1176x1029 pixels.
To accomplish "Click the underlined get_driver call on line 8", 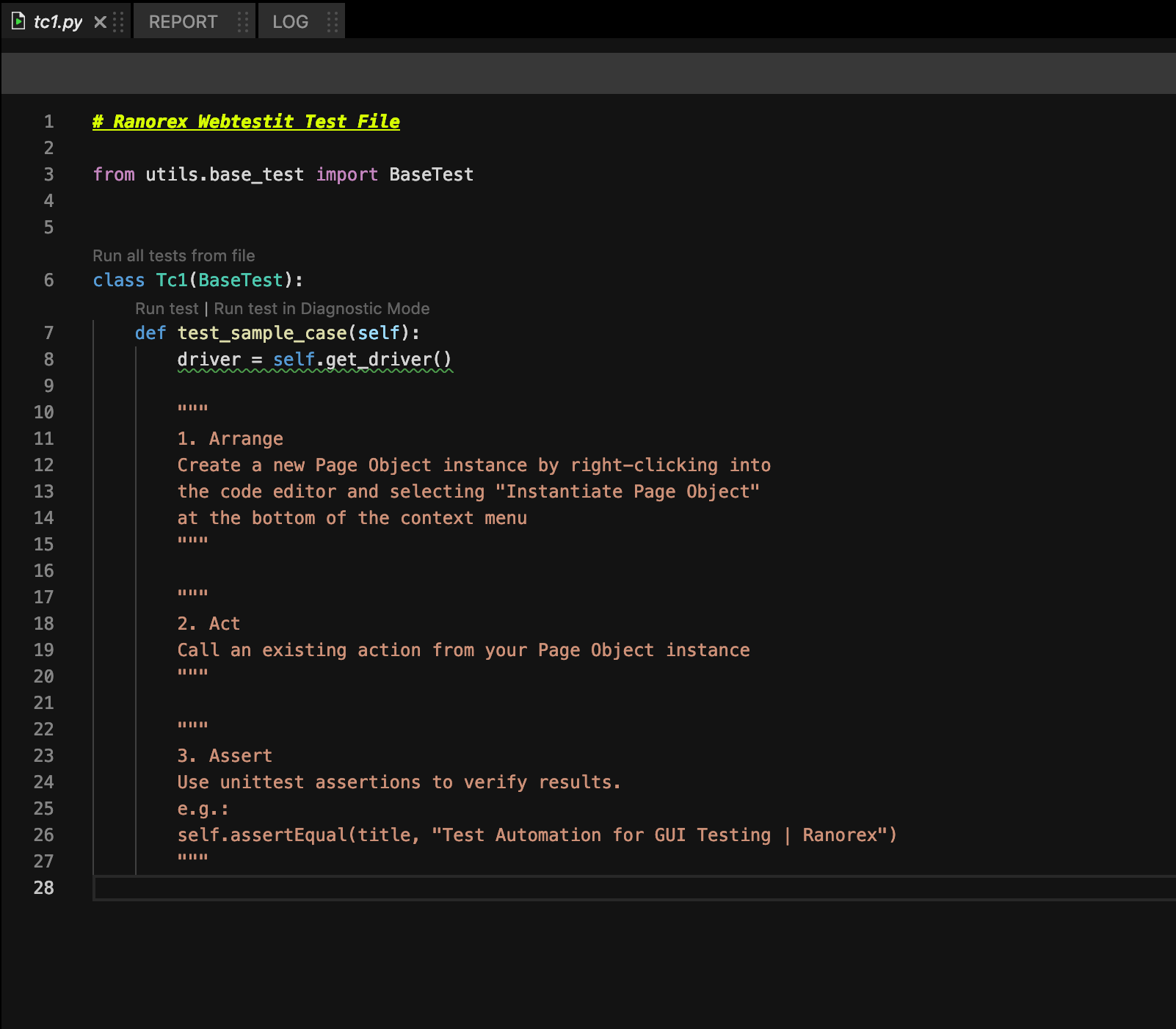I will pyautogui.click(x=385, y=359).
